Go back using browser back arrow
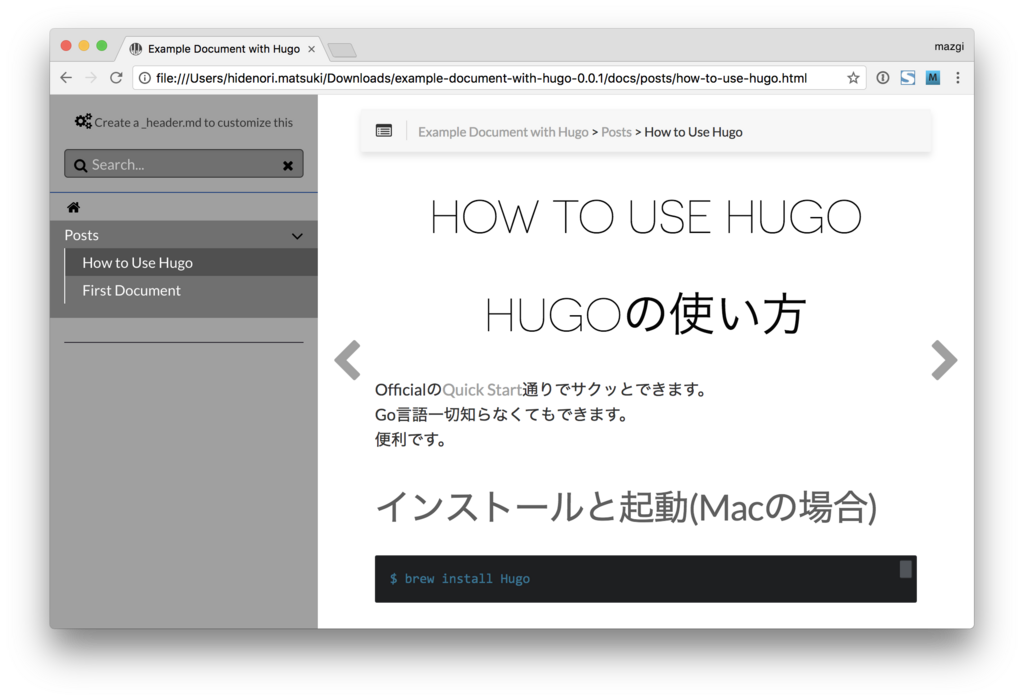This screenshot has height=700, width=1024. 66,78
